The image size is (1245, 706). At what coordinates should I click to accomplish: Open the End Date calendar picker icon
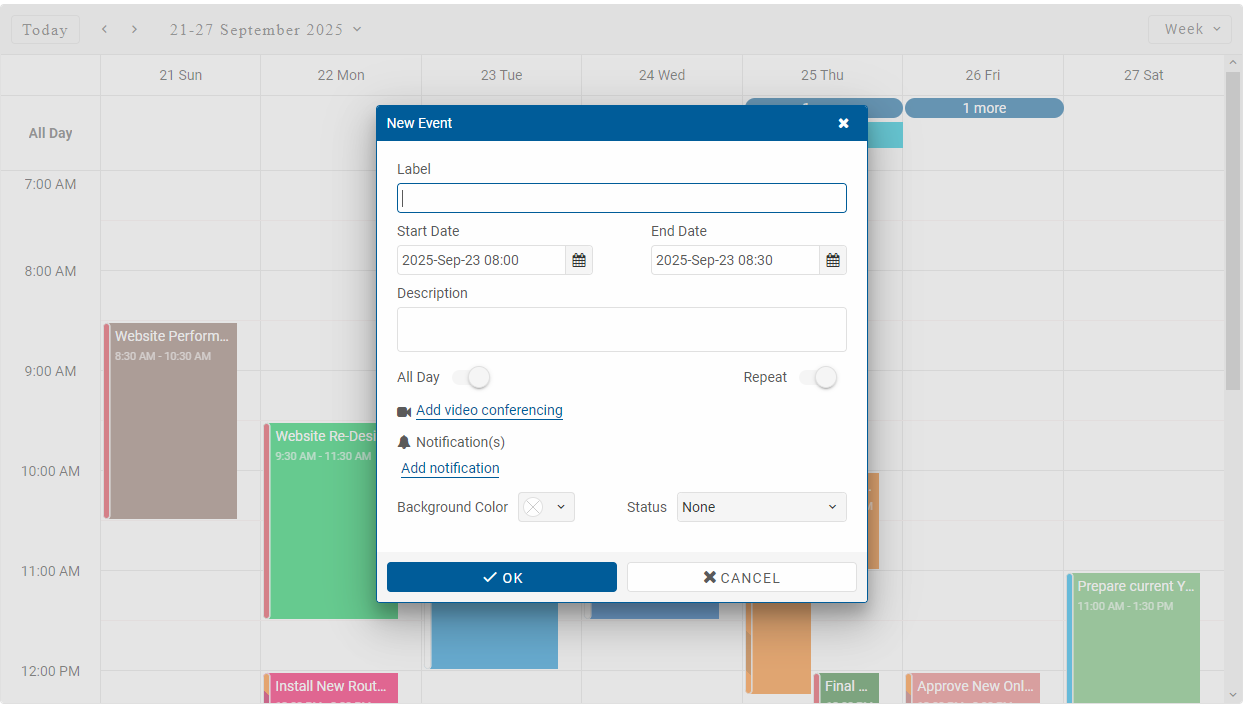tap(833, 260)
